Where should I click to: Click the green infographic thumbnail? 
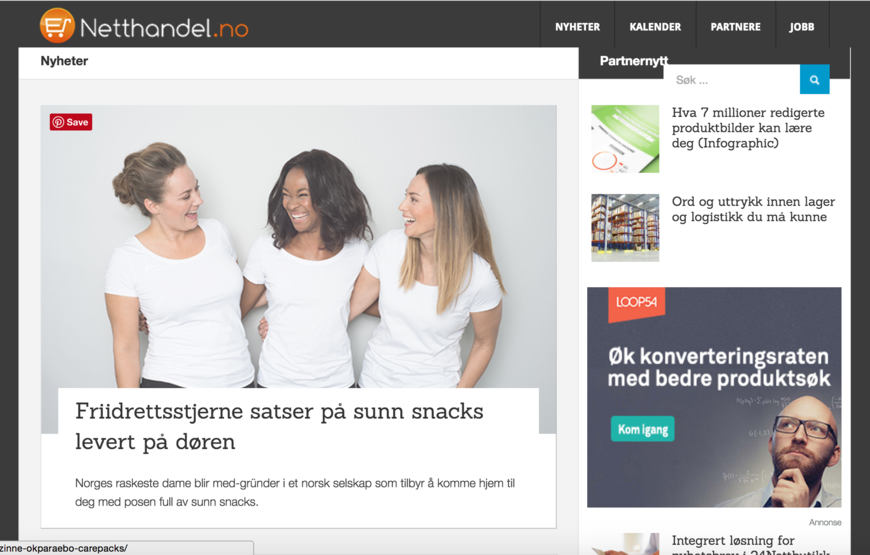coord(625,139)
